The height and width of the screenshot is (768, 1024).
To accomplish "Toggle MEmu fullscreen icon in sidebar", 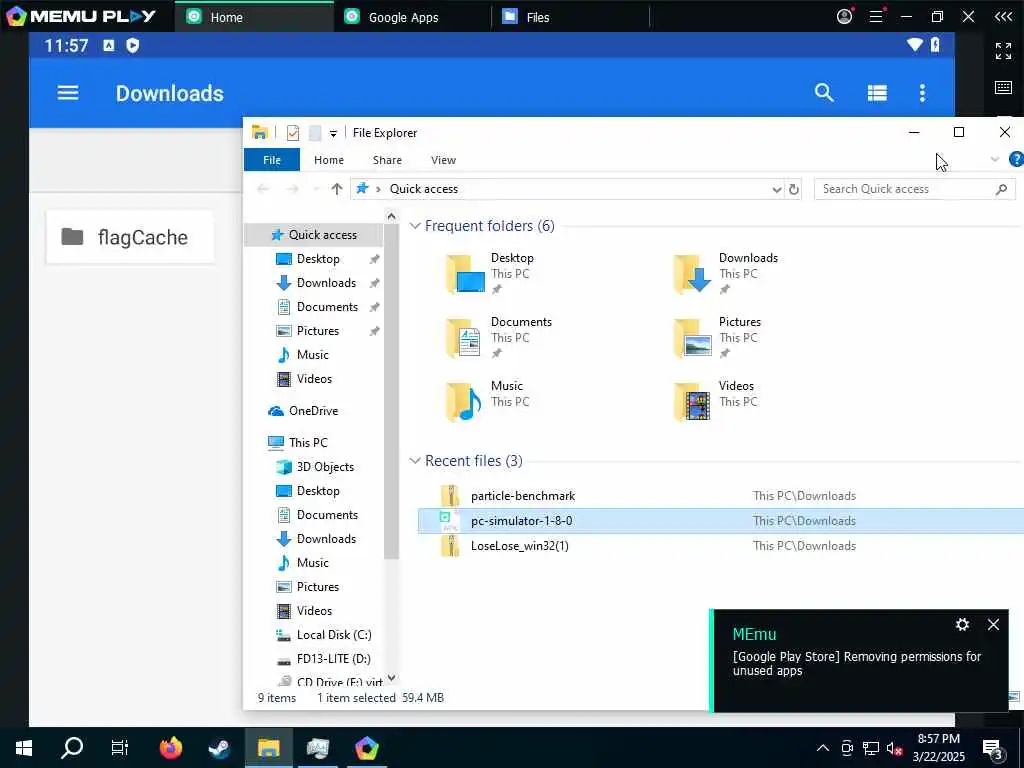I will point(1003,51).
